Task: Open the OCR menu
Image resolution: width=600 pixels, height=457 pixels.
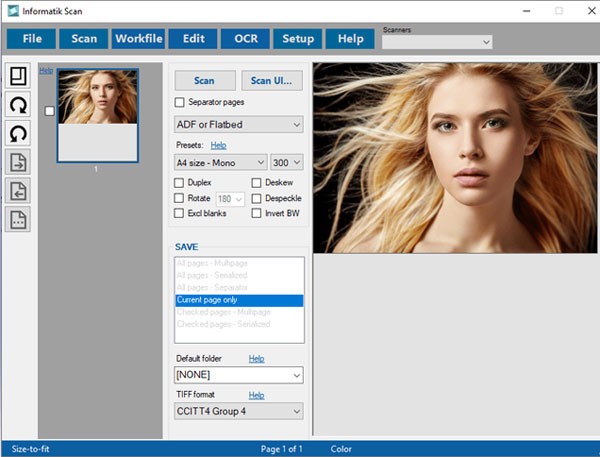Action: [x=245, y=39]
